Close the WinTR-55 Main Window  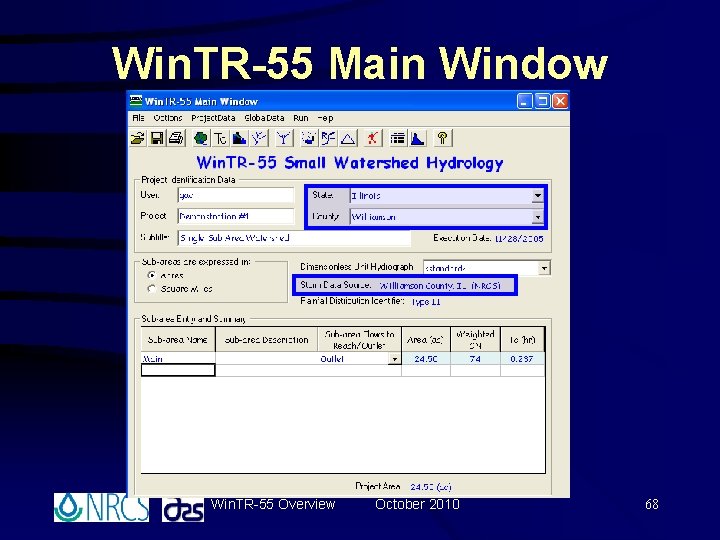[560, 101]
